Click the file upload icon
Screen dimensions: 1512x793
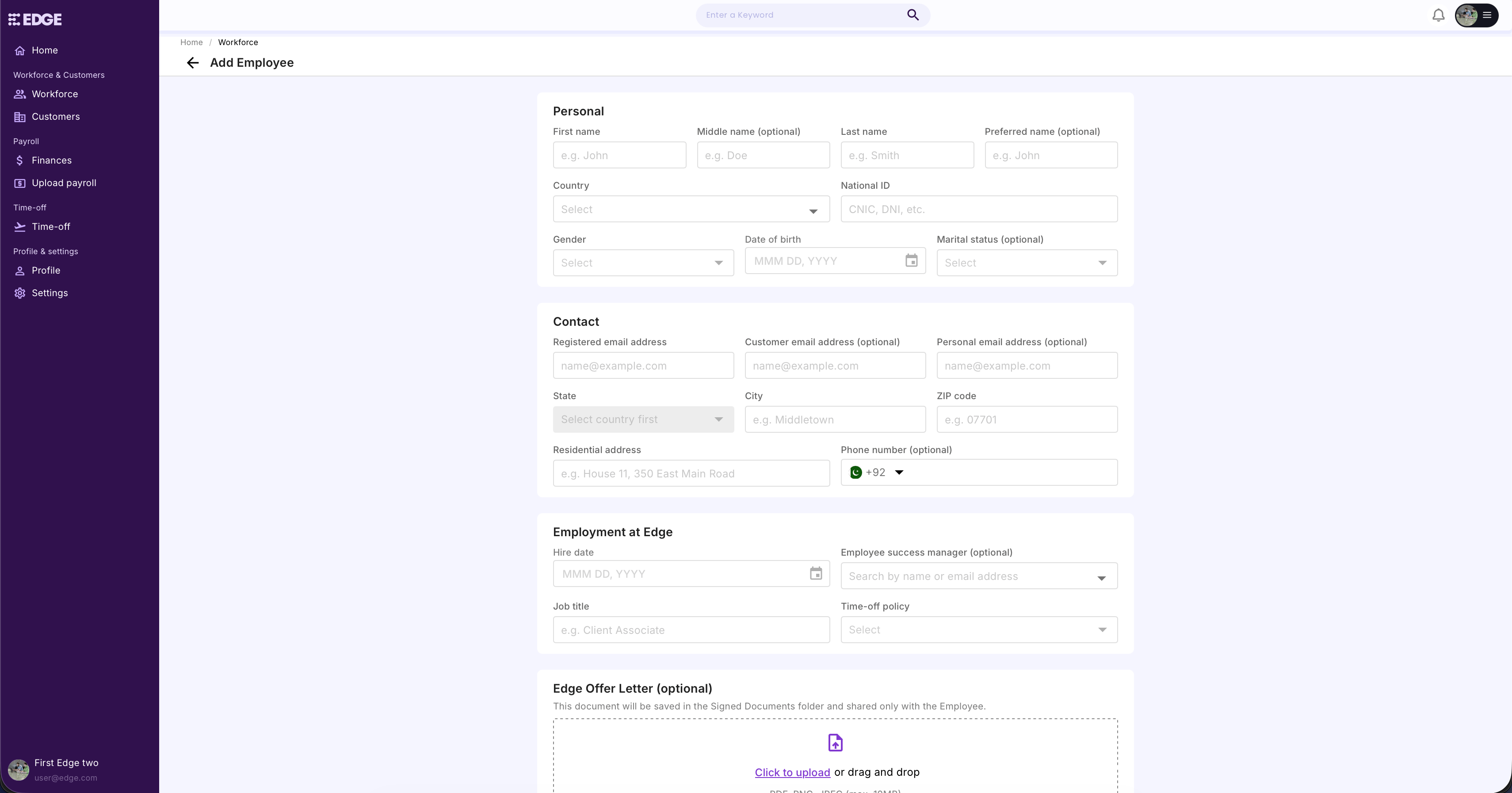835,743
